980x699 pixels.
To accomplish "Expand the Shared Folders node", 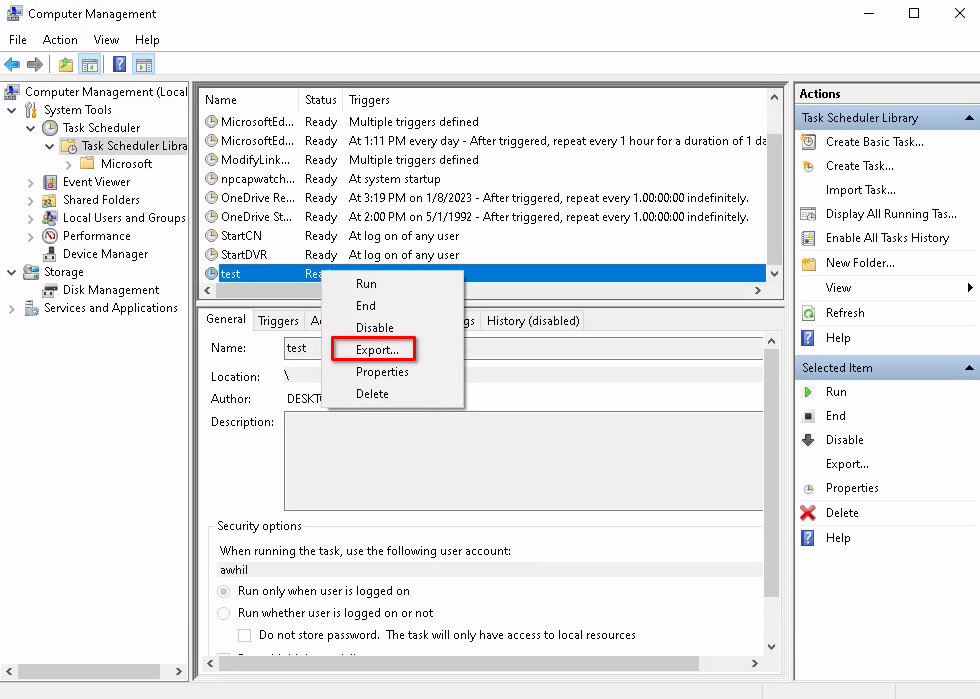I will tap(30, 200).
